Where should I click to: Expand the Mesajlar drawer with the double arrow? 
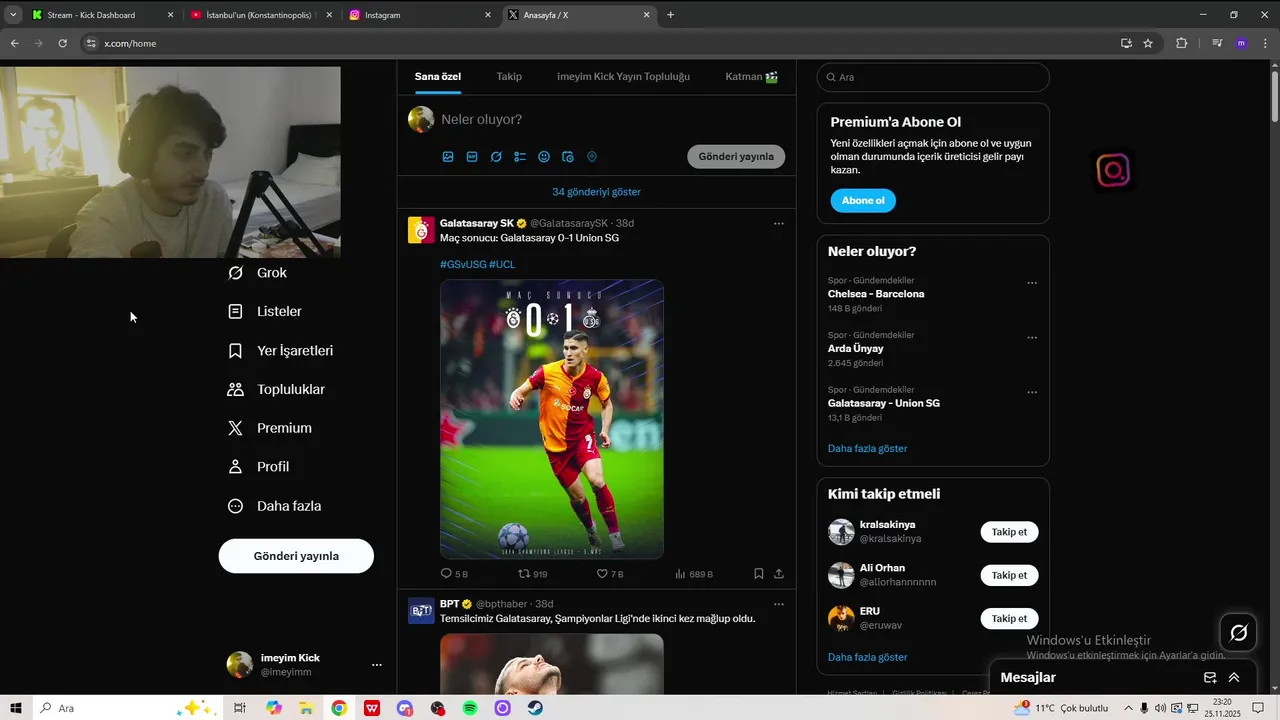tap(1234, 678)
